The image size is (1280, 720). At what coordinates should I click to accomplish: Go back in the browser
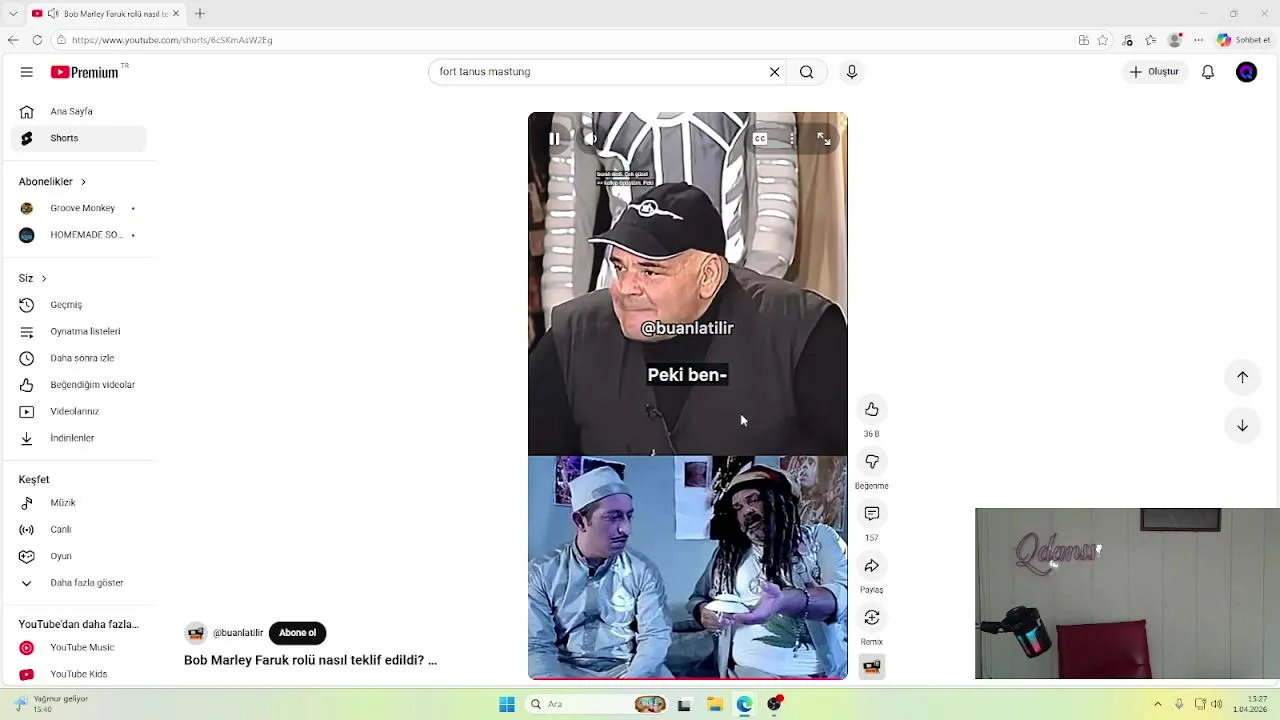[13, 40]
